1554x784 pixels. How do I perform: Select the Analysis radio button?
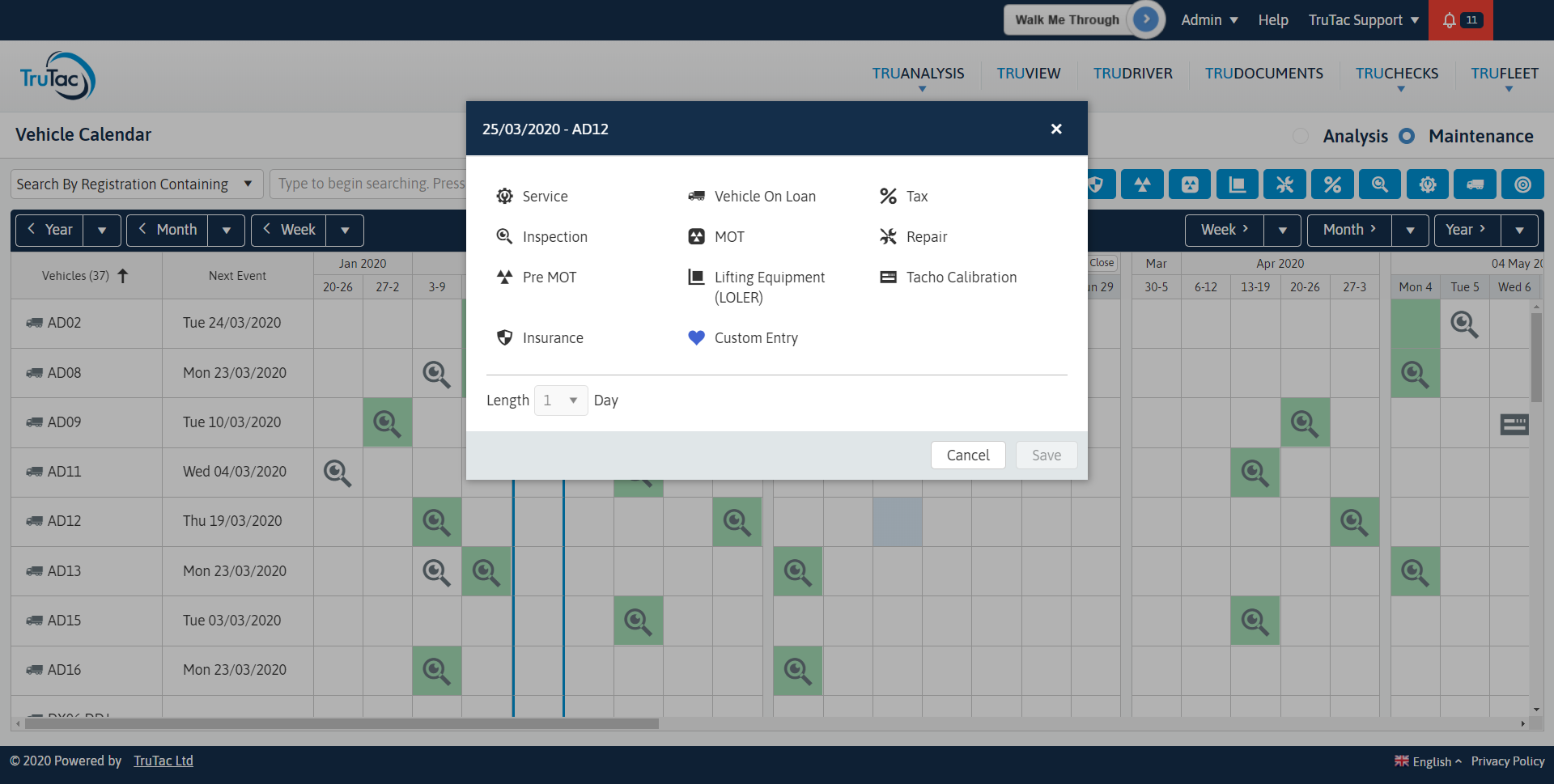pos(1301,136)
